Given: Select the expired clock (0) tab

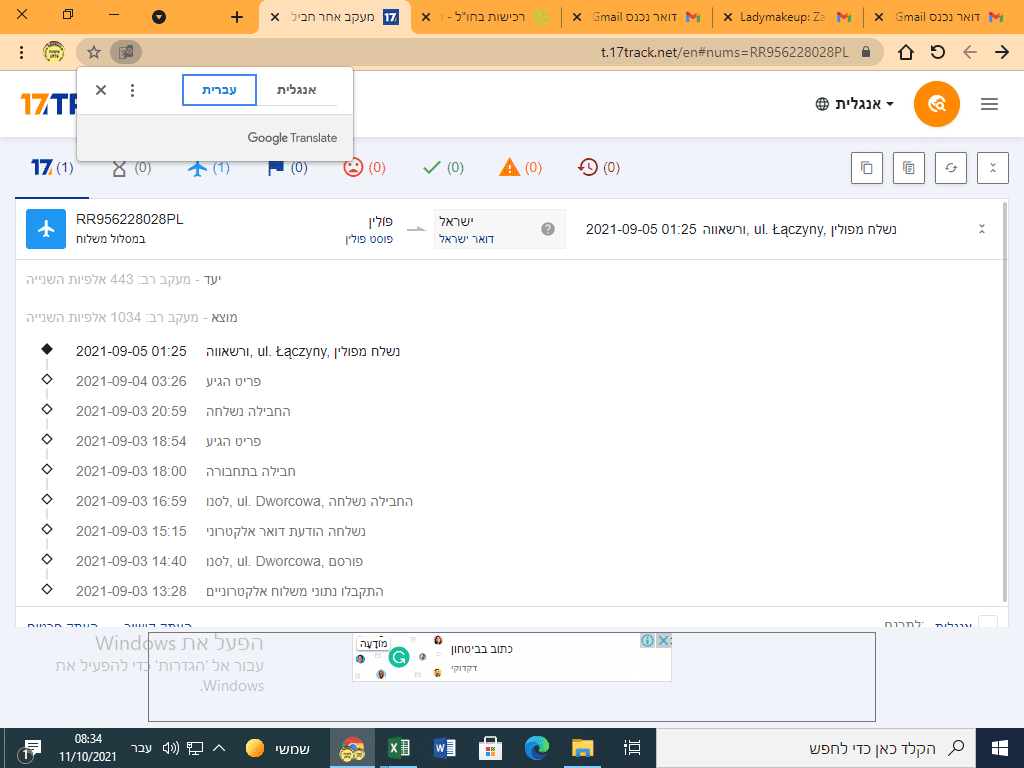Looking at the screenshot, I should pos(598,168).
